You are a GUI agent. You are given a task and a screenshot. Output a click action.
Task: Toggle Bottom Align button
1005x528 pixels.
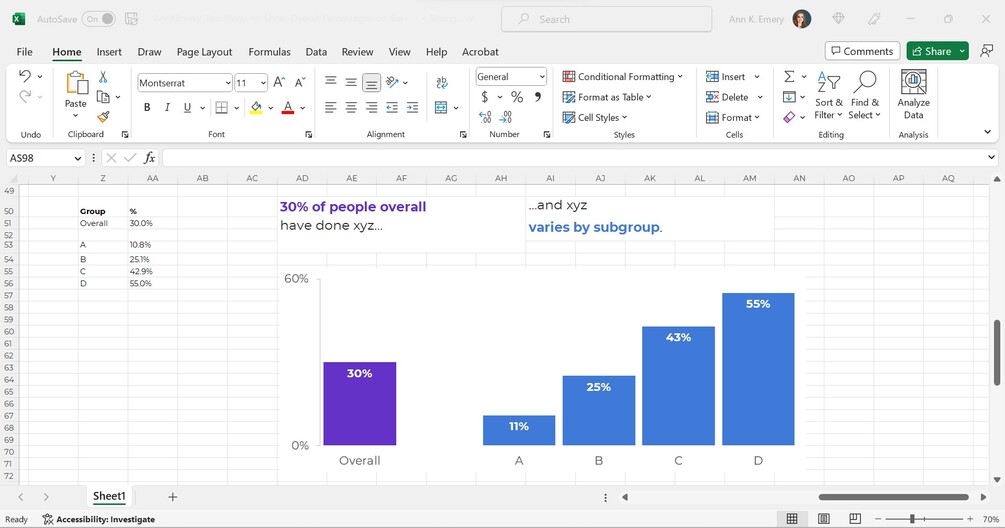(x=372, y=82)
